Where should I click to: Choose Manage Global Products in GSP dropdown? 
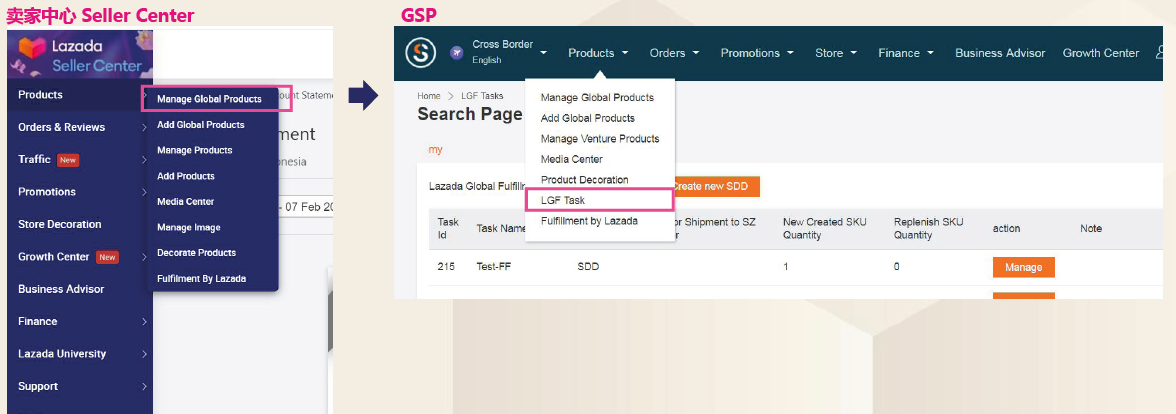[x=597, y=98]
